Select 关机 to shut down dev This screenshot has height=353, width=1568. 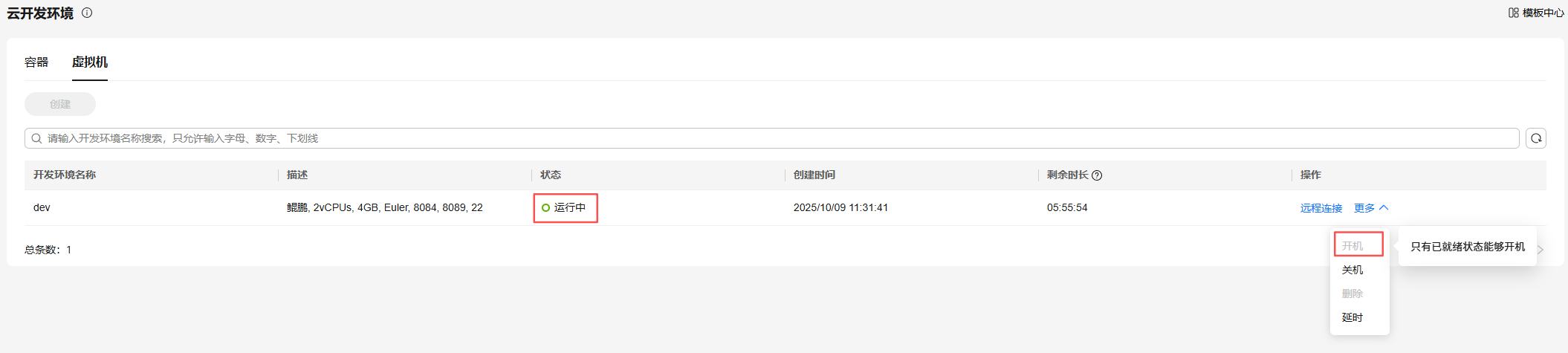(1352, 270)
